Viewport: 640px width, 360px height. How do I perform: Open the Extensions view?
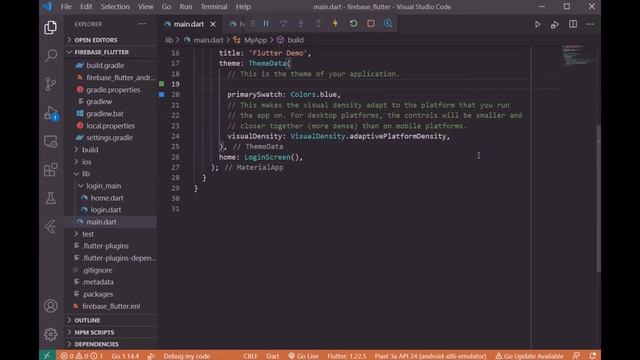(51, 170)
